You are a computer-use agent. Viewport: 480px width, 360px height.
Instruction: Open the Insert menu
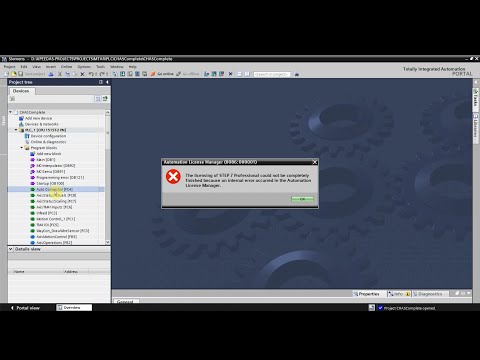click(x=51, y=67)
